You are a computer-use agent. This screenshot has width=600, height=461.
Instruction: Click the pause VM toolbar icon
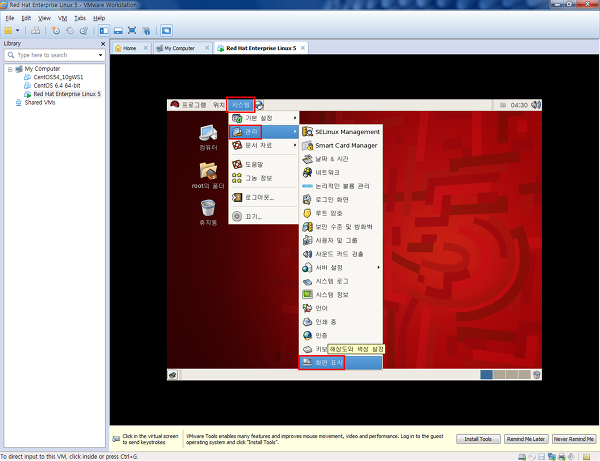8,30
